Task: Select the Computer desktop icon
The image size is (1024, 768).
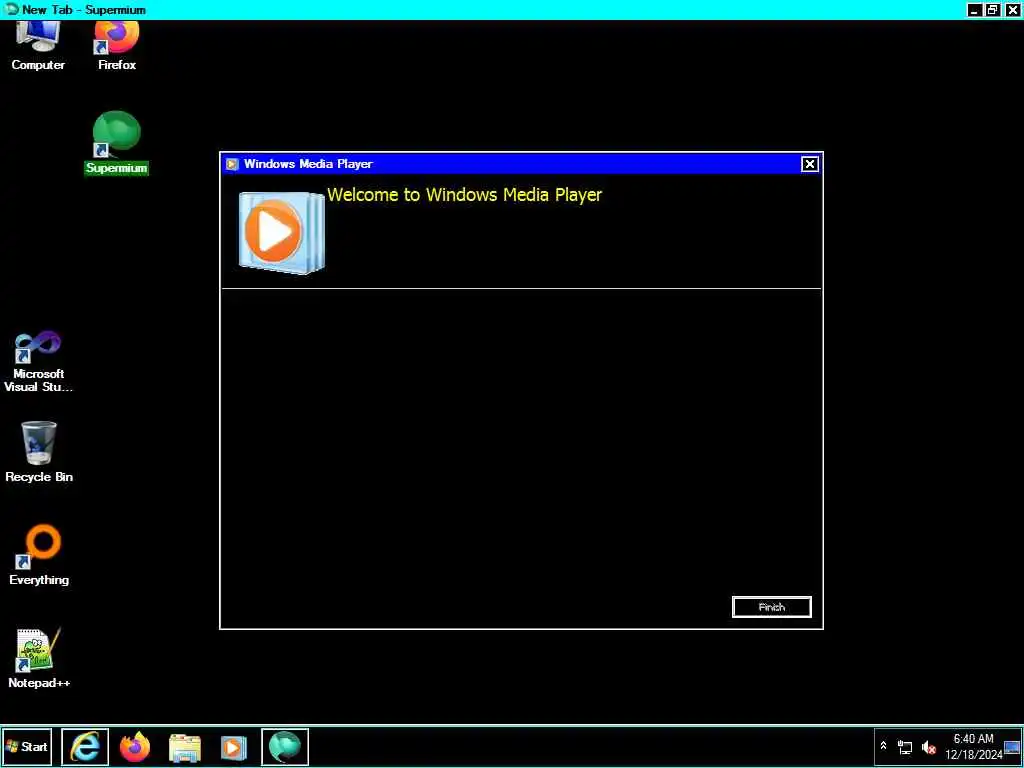Action: tap(38, 46)
